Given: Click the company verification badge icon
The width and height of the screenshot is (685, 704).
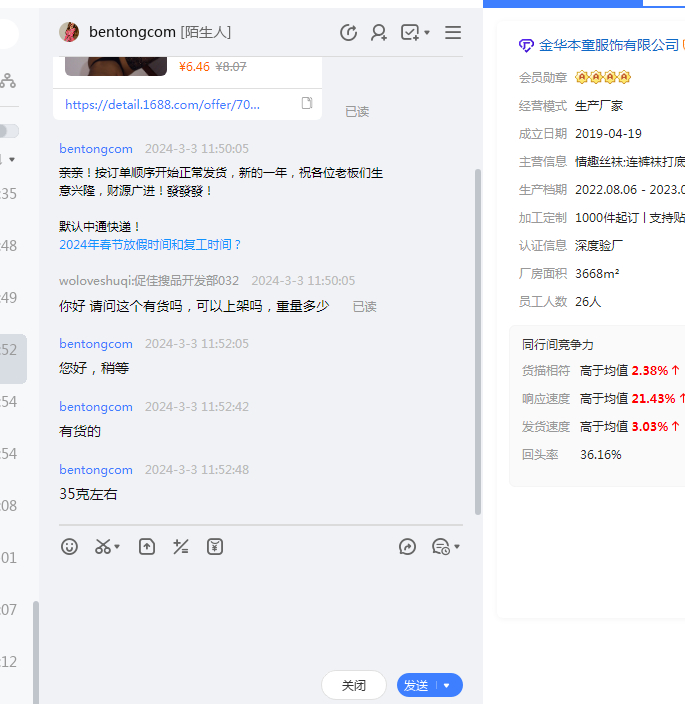Looking at the screenshot, I should (526, 45).
